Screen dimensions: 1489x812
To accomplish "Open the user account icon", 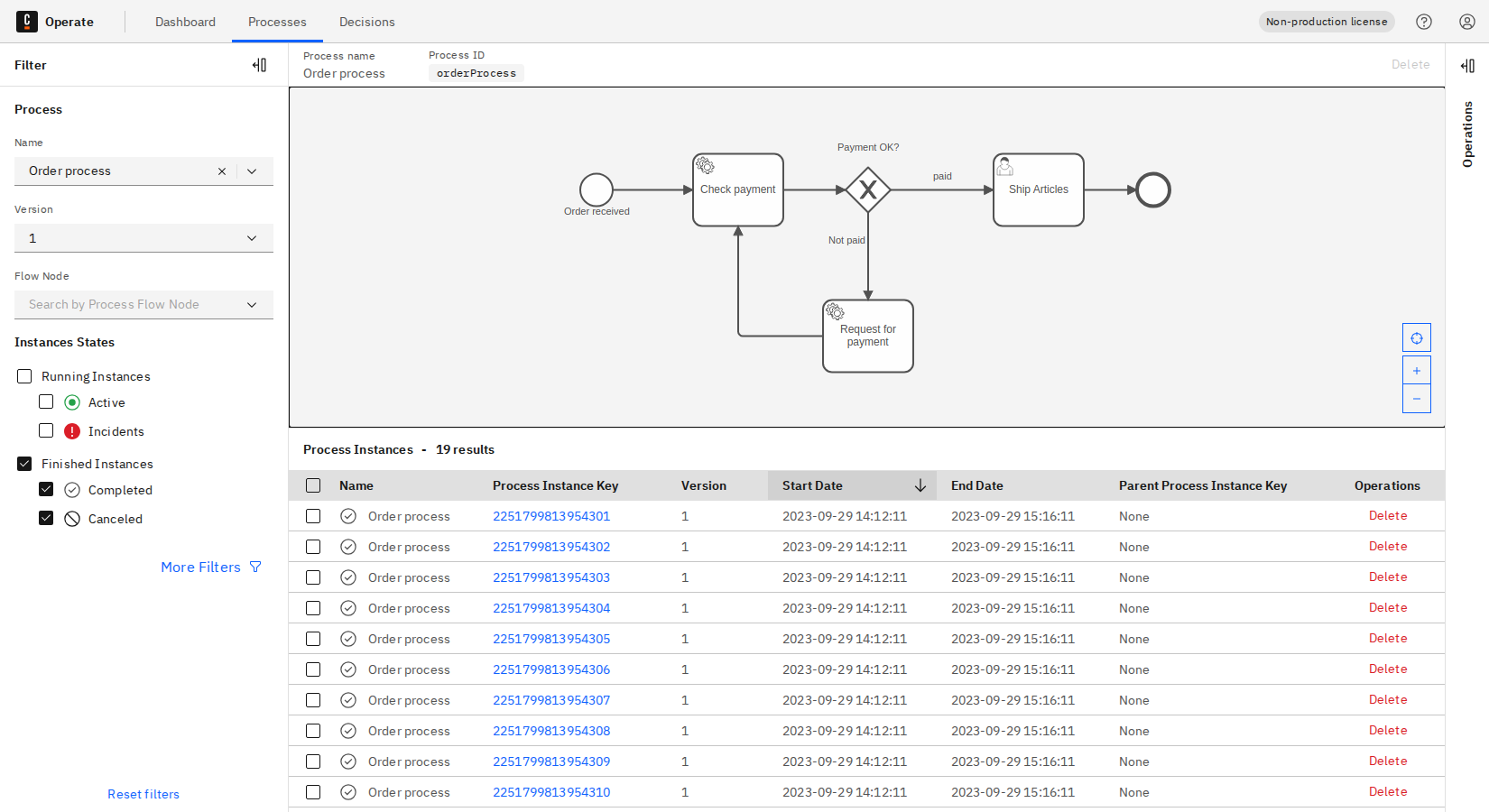I will (x=1466, y=22).
